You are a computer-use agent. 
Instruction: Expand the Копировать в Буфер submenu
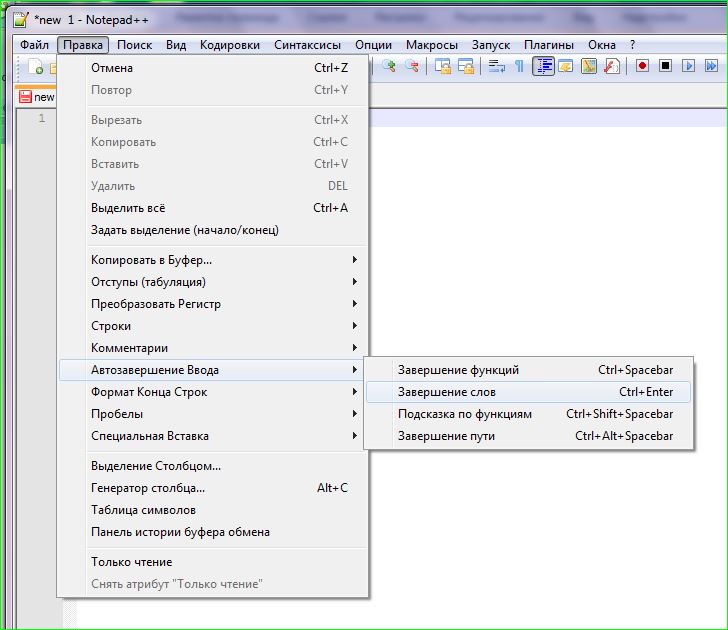[214, 260]
